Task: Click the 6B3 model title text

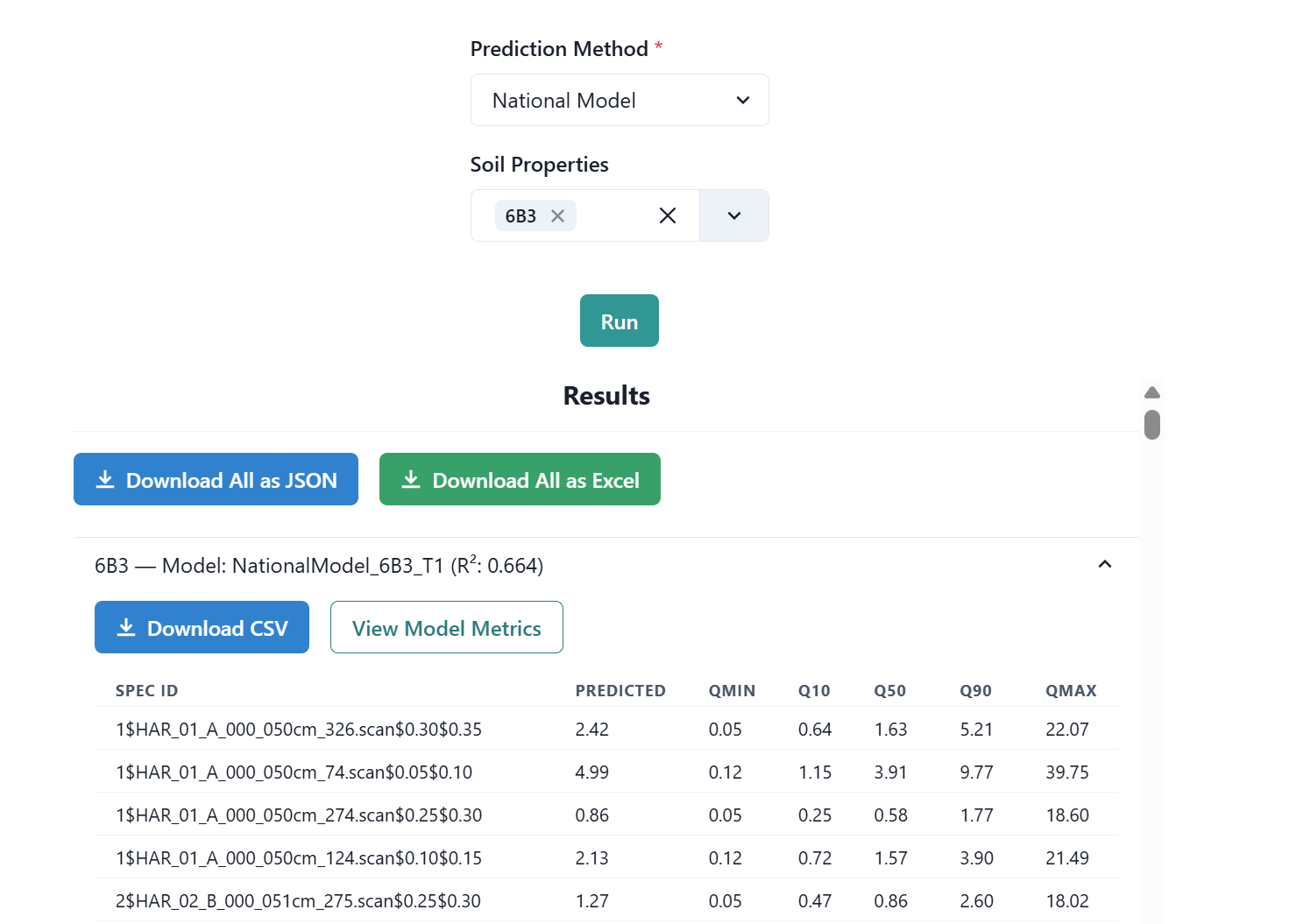Action: click(319, 566)
